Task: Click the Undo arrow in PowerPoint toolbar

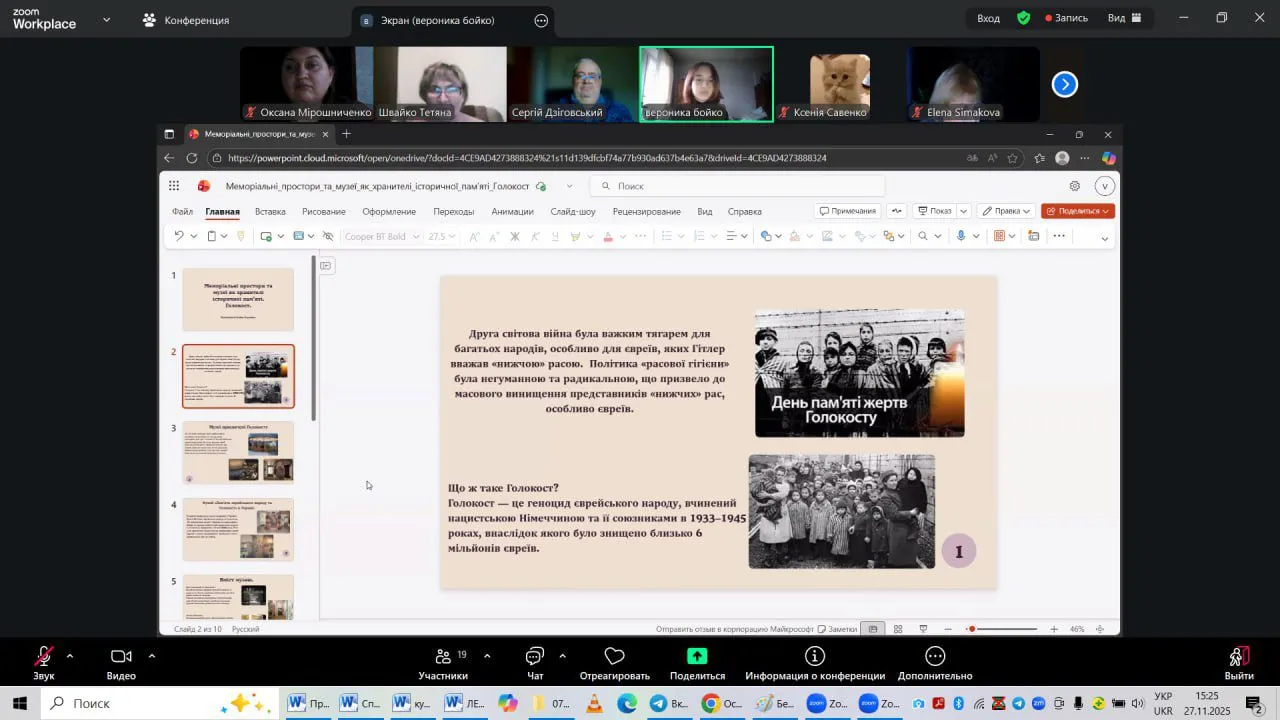Action: click(178, 237)
